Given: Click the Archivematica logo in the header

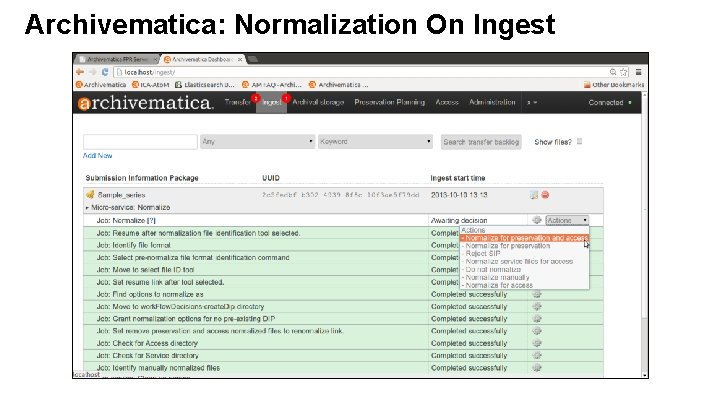Looking at the screenshot, I should (x=146, y=103).
